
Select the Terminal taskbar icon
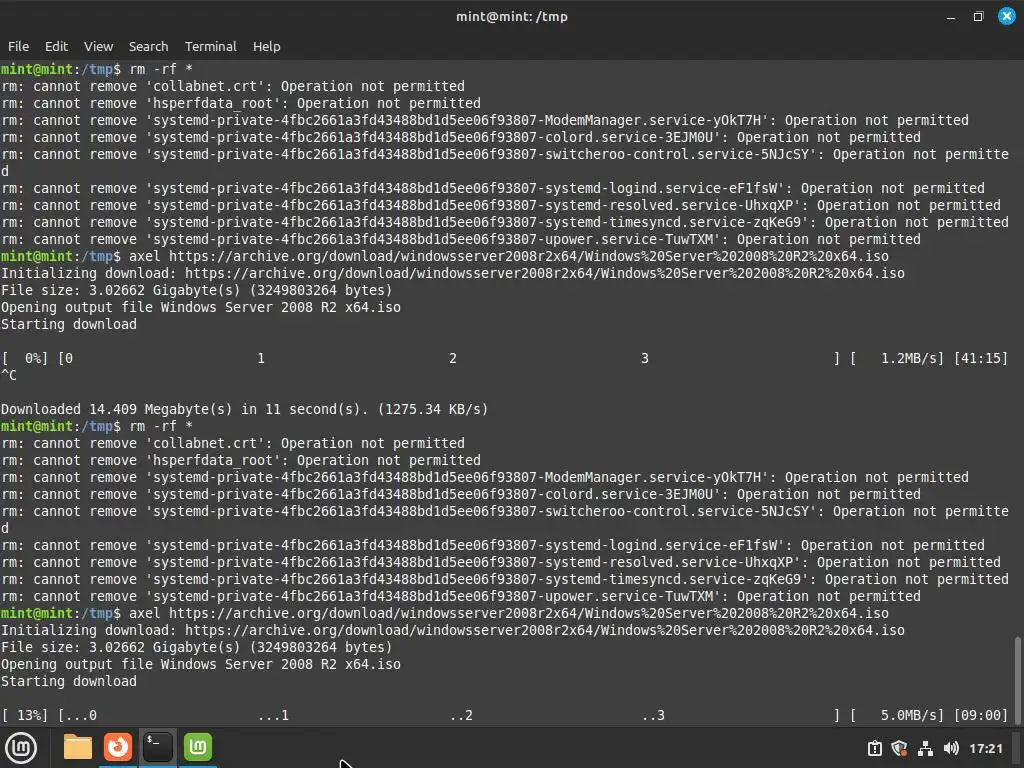158,747
